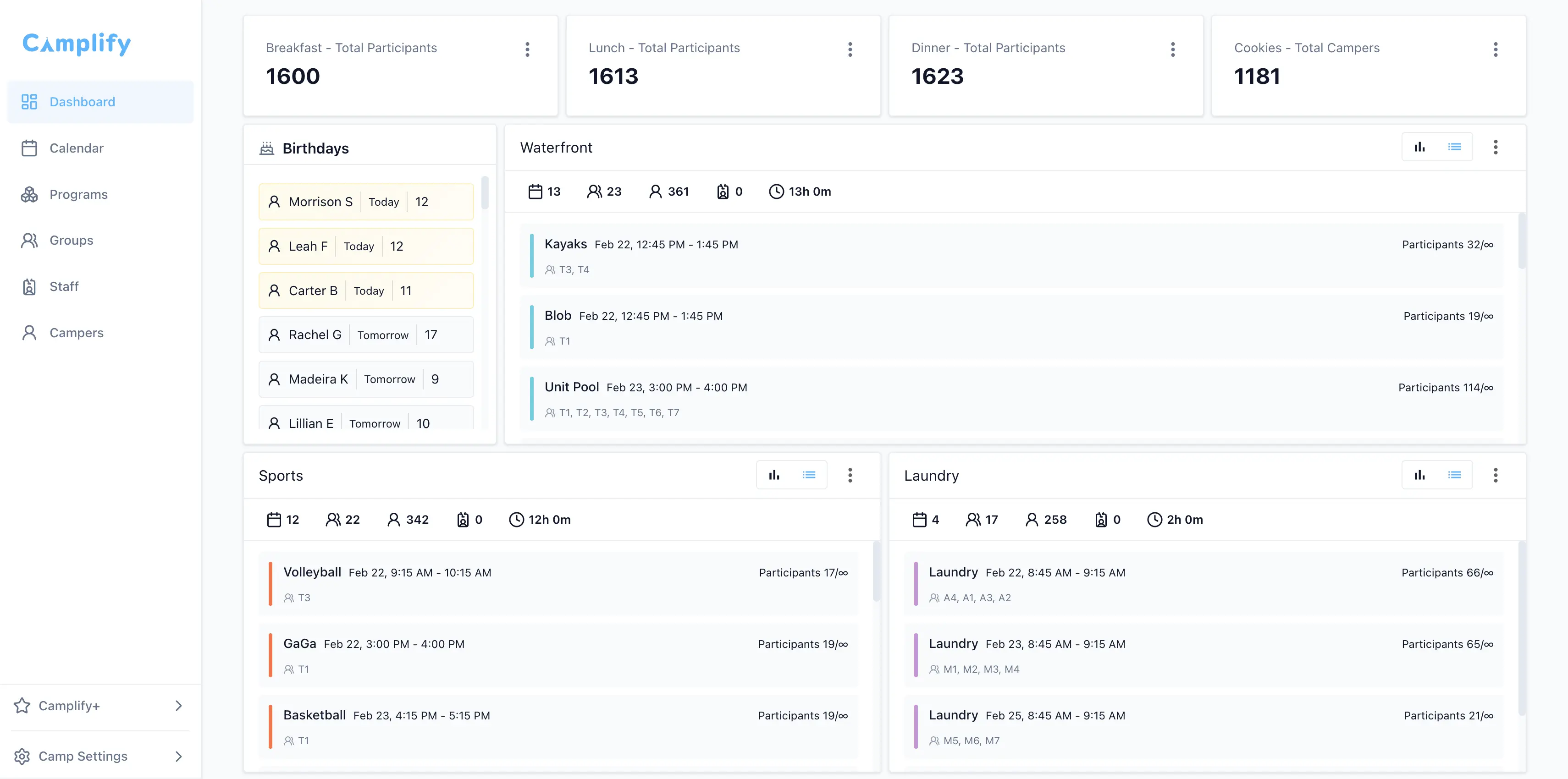Expand the Camp Settings chevron

point(178,756)
